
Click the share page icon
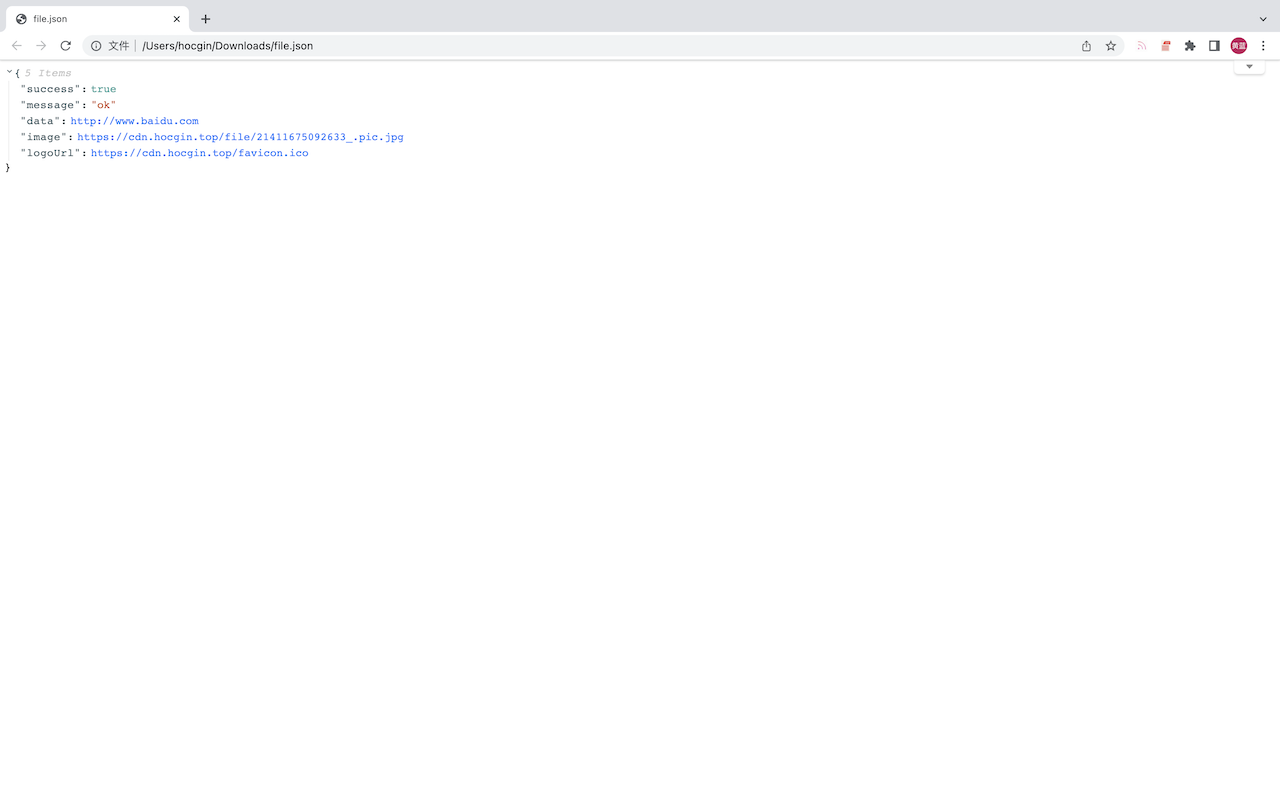1087,46
